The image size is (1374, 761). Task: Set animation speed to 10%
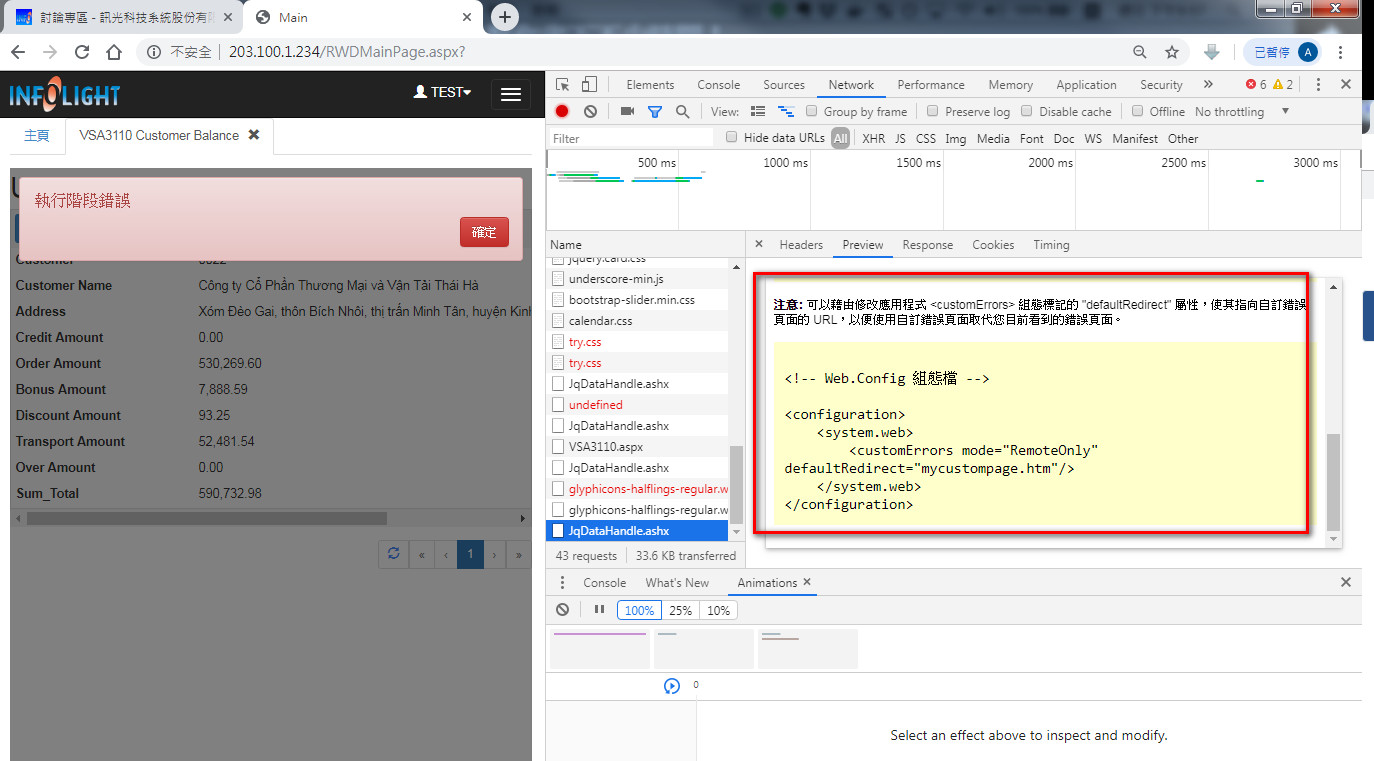[x=718, y=610]
